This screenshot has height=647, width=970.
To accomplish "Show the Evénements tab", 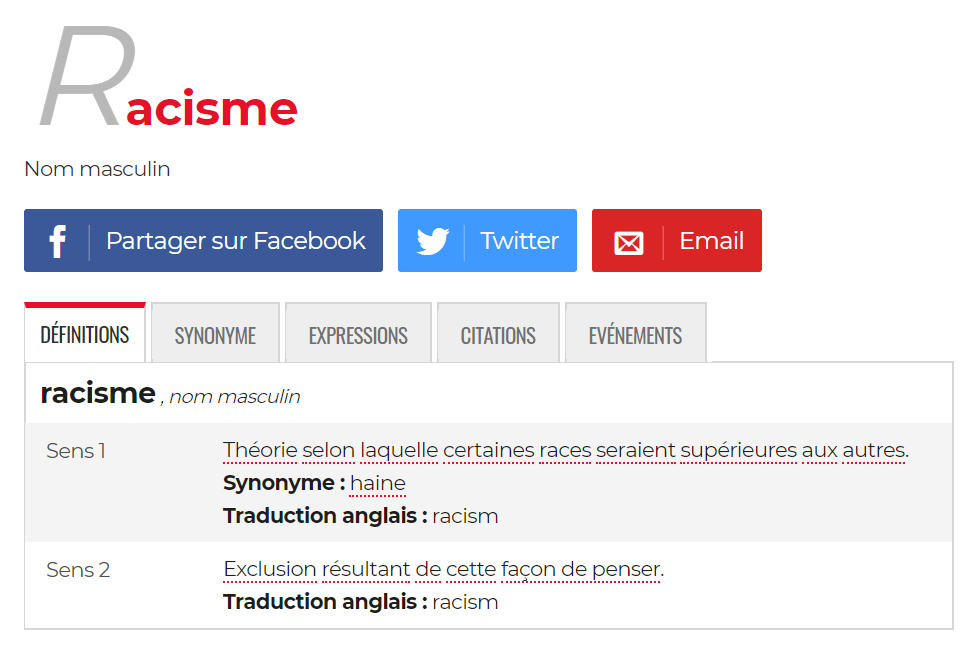I will coord(635,336).
